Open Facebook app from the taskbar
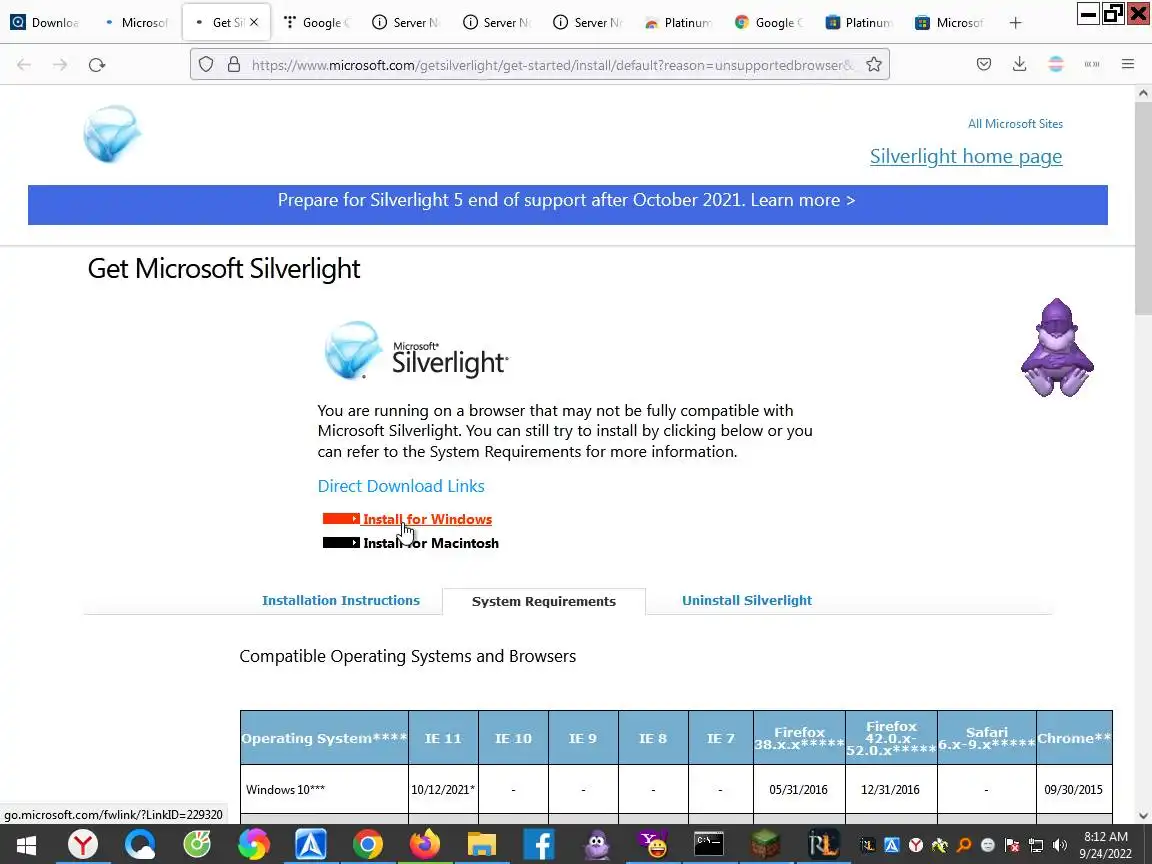 click(x=539, y=845)
